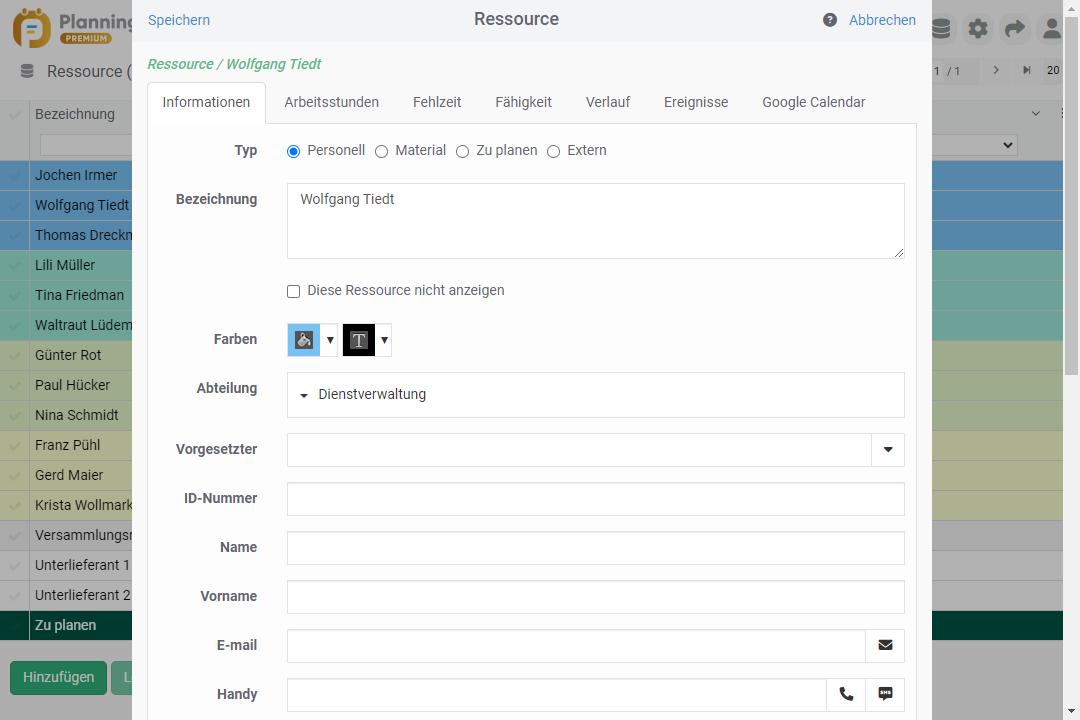
Task: Open the settings gear icon
Action: pyautogui.click(x=978, y=29)
